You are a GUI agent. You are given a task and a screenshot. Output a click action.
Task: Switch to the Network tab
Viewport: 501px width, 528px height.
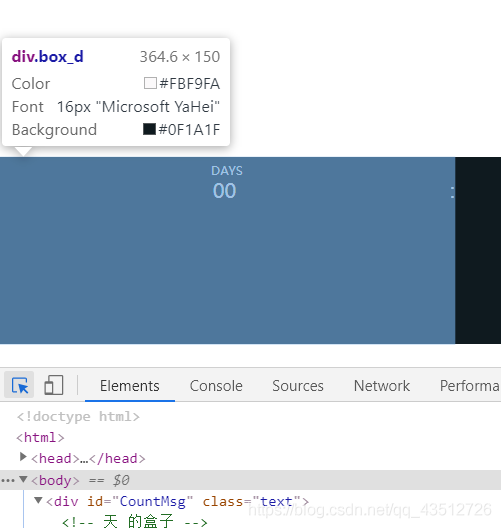click(381, 386)
